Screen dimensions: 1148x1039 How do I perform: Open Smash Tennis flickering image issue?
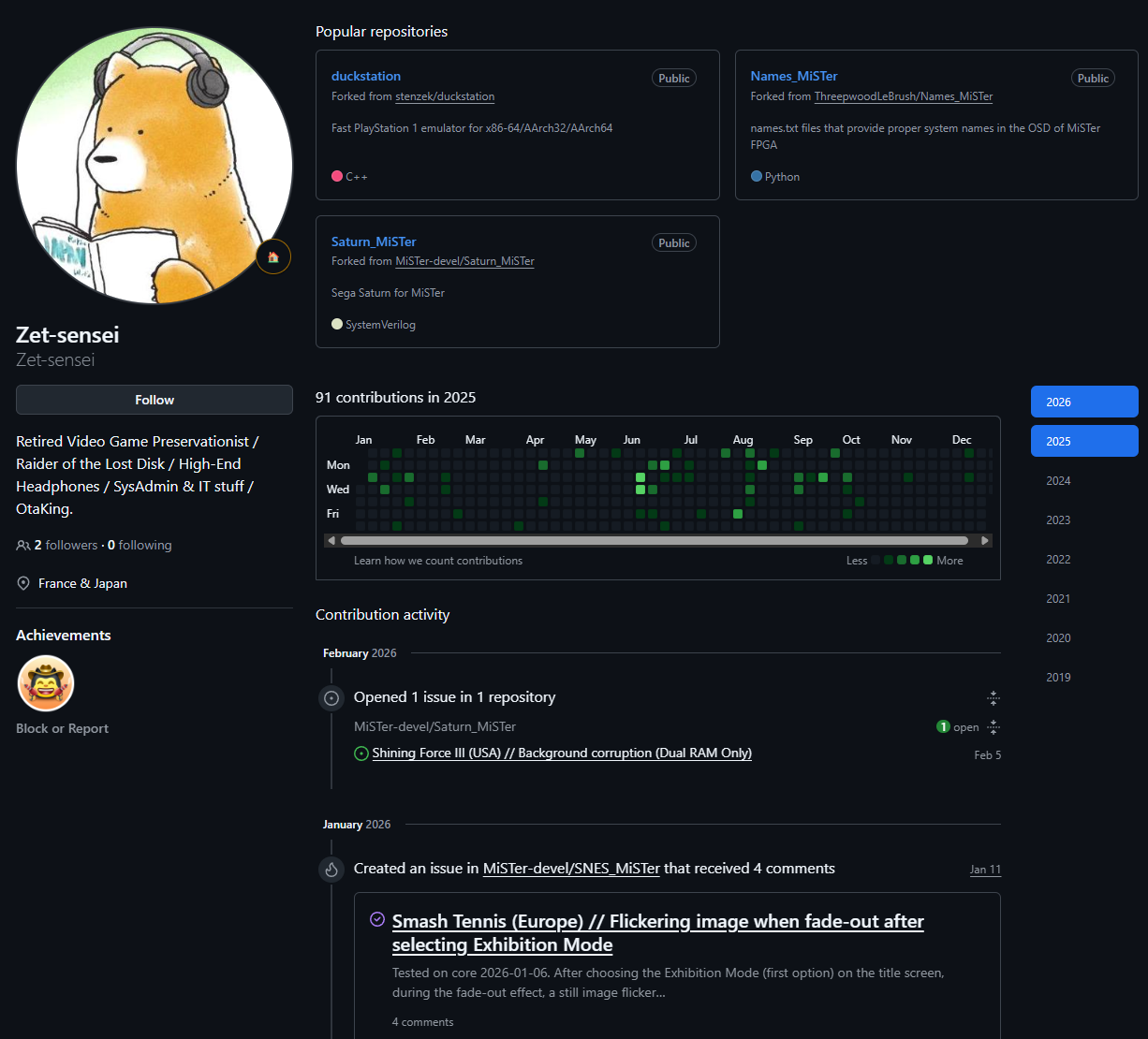coord(658,933)
